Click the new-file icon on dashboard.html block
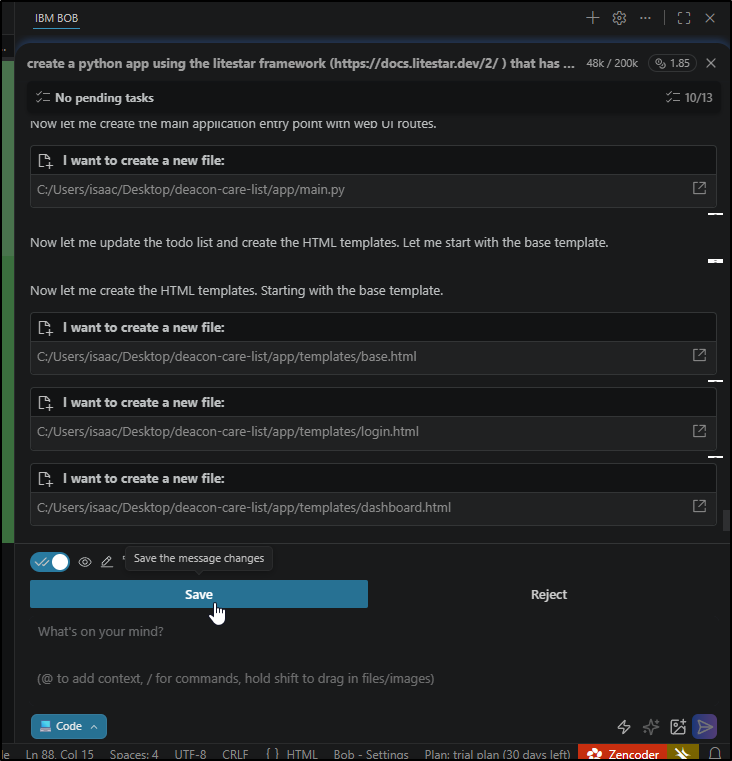The height and width of the screenshot is (761, 732). coord(45,479)
